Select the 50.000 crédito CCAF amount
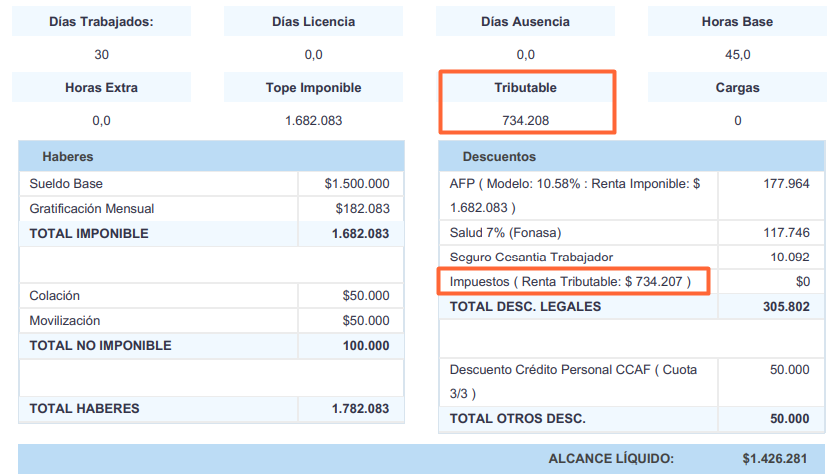 pos(790,369)
